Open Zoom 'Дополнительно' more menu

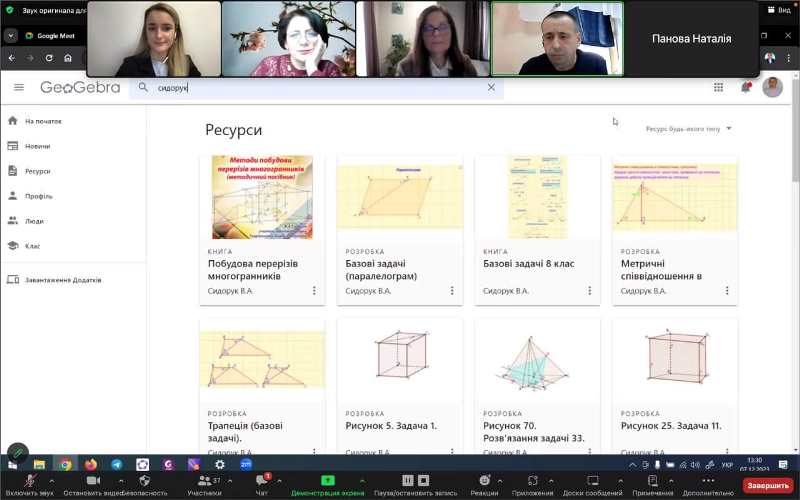coord(708,485)
